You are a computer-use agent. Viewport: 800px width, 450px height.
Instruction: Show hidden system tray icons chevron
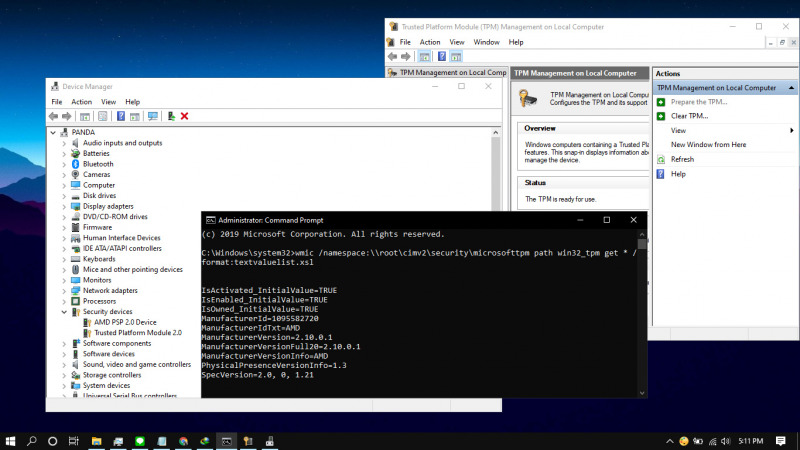[x=669, y=441]
